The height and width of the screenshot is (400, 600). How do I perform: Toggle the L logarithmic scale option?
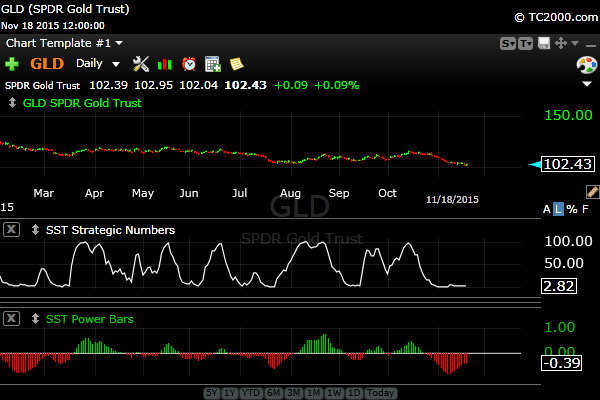(559, 209)
